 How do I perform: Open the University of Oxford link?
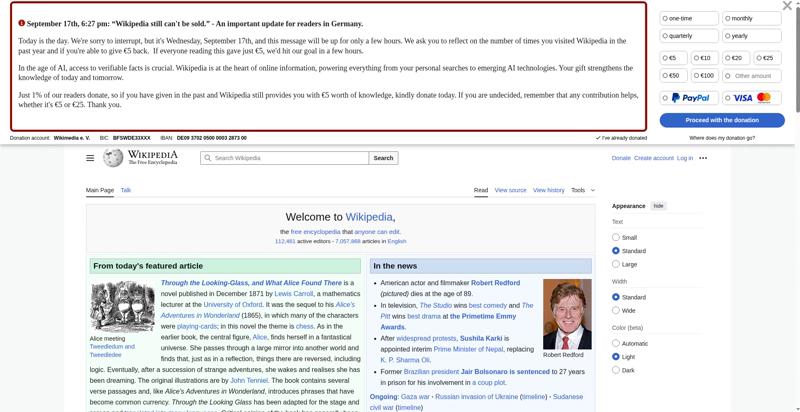pos(233,305)
